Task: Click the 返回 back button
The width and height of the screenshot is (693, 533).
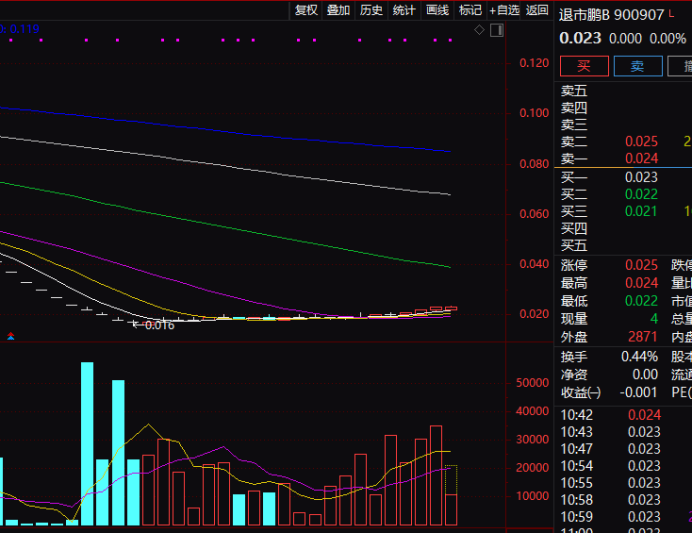Action: 538,10
